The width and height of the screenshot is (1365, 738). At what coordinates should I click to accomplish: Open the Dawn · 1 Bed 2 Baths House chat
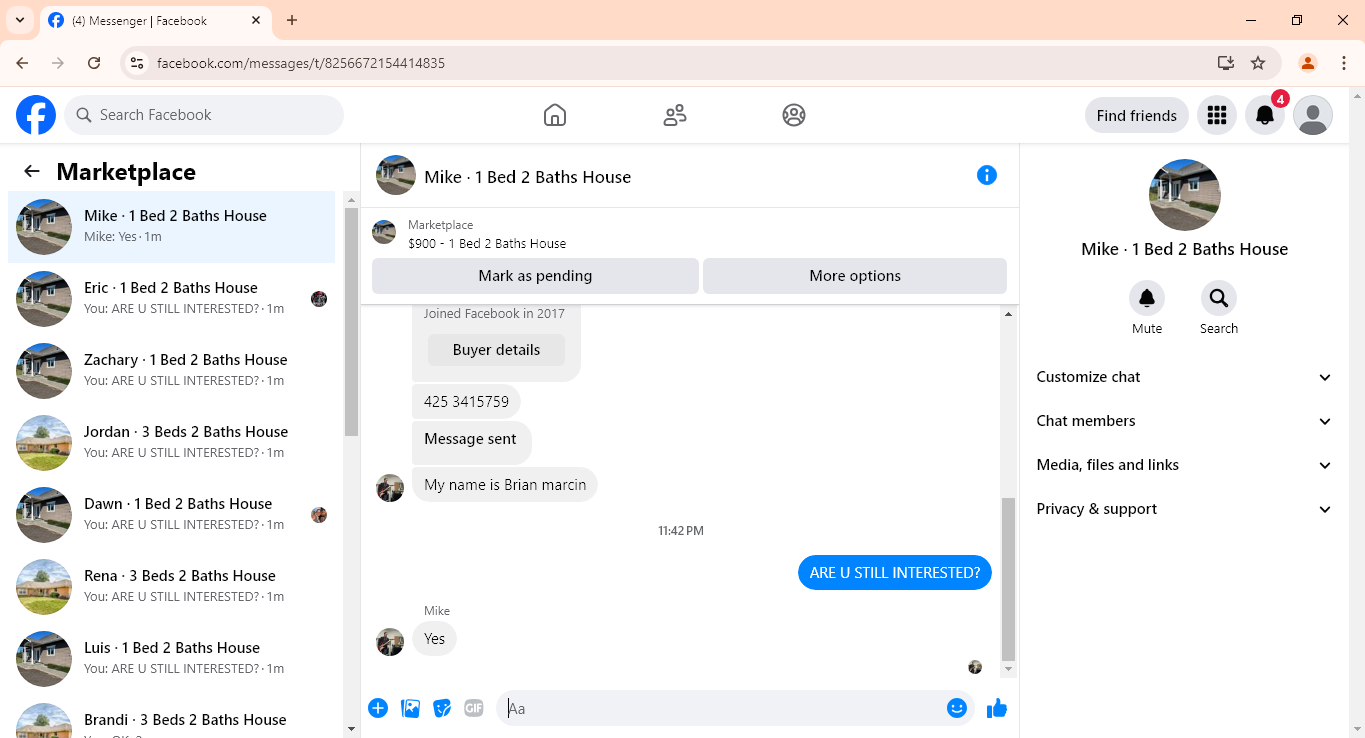point(172,514)
